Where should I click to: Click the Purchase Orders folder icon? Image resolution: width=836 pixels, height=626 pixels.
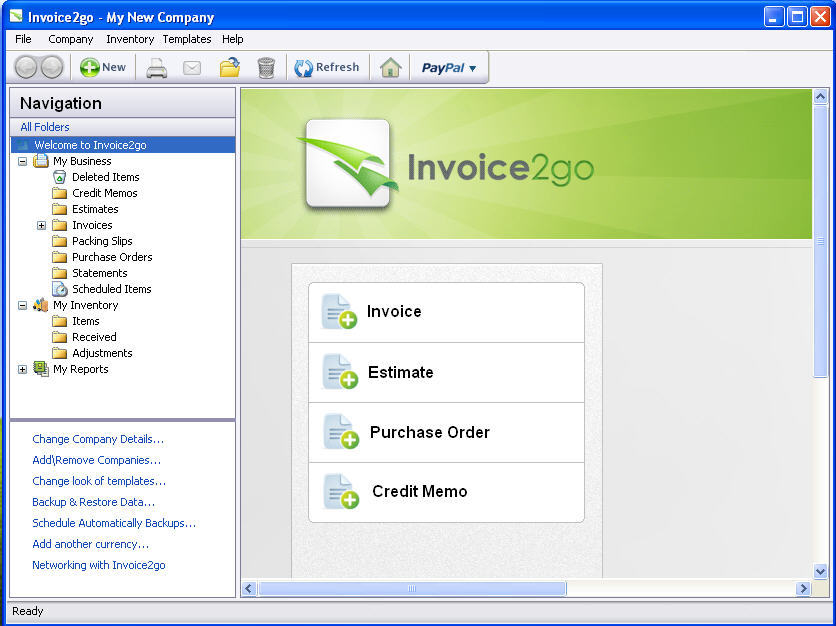pyautogui.click(x=60, y=257)
